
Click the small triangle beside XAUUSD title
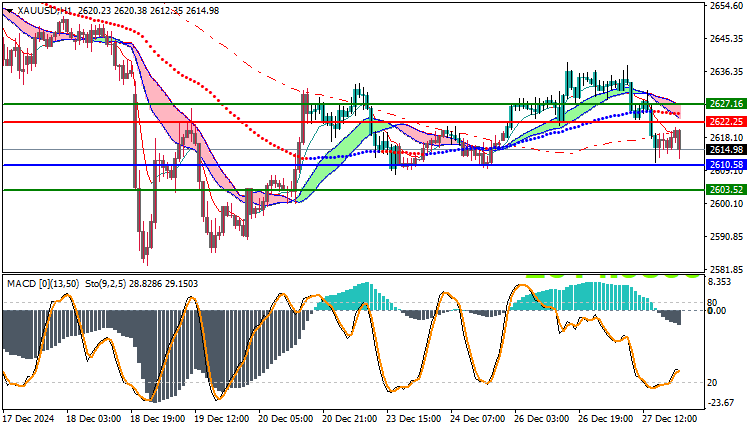coord(10,11)
